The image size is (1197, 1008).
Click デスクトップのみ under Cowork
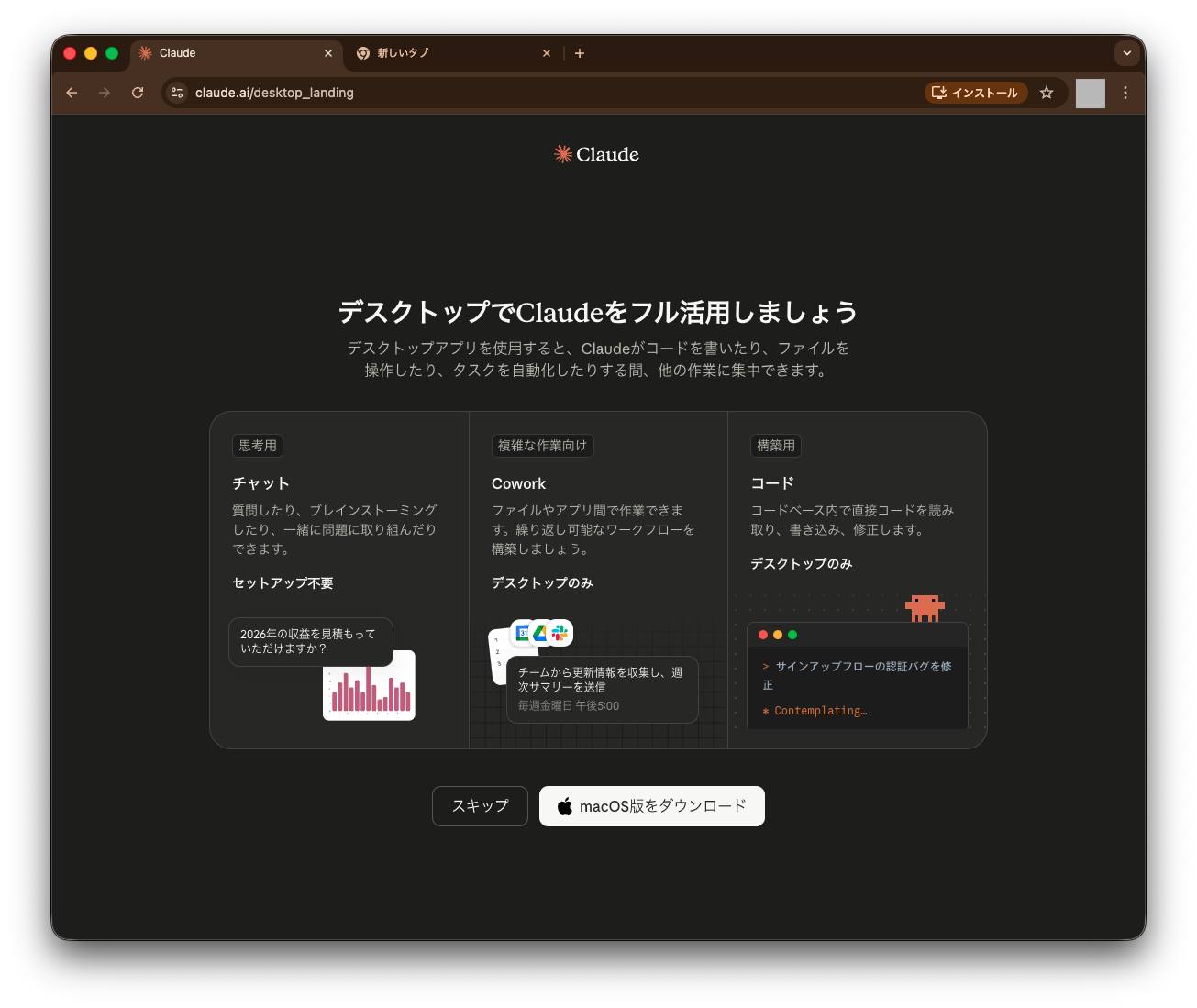(542, 583)
